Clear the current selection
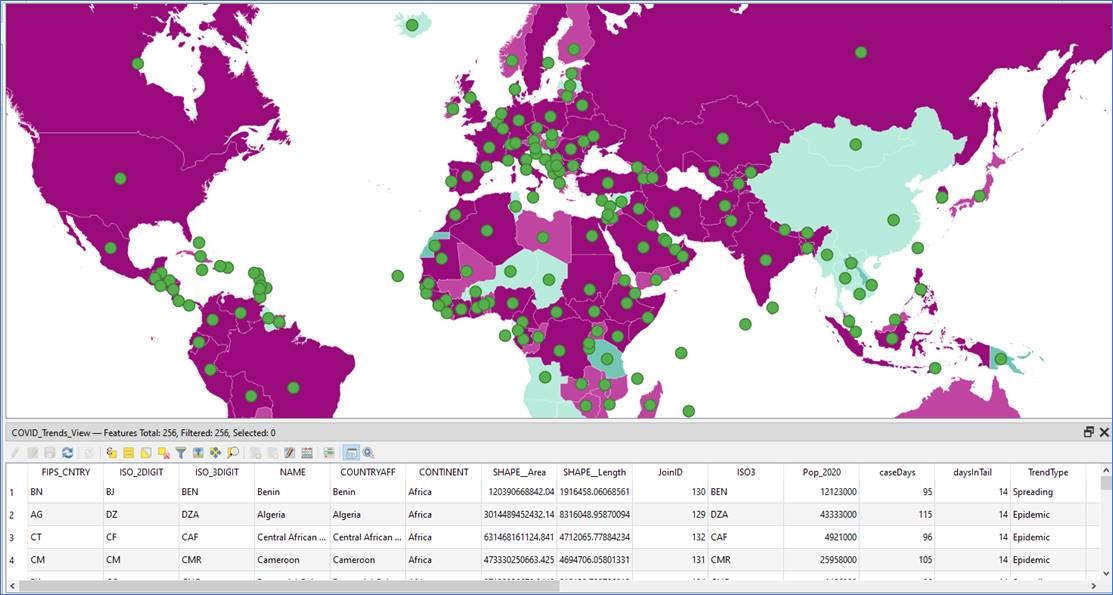Viewport: 1113px width, 595px height. (164, 453)
